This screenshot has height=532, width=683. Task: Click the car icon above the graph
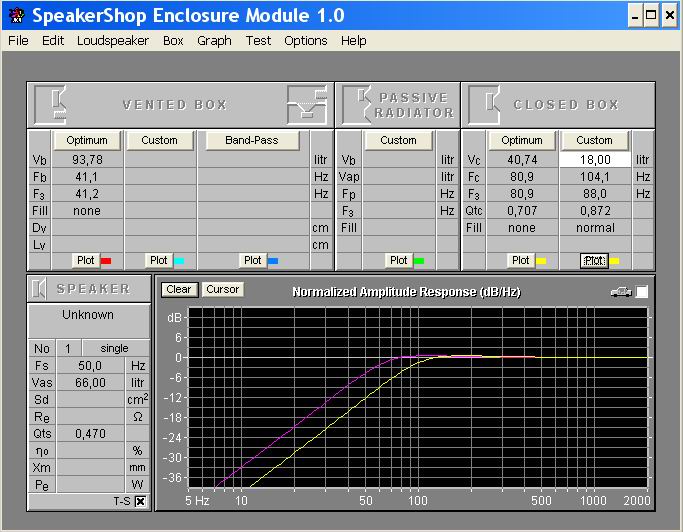pyautogui.click(x=621, y=291)
